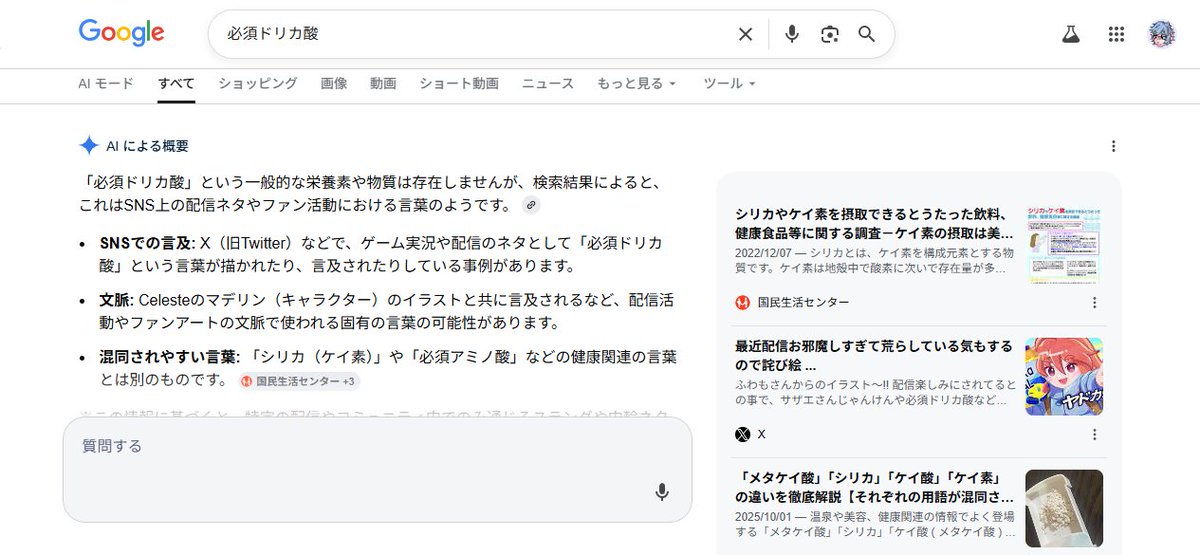
Task: Open the ショート動画 tab
Action: (459, 84)
